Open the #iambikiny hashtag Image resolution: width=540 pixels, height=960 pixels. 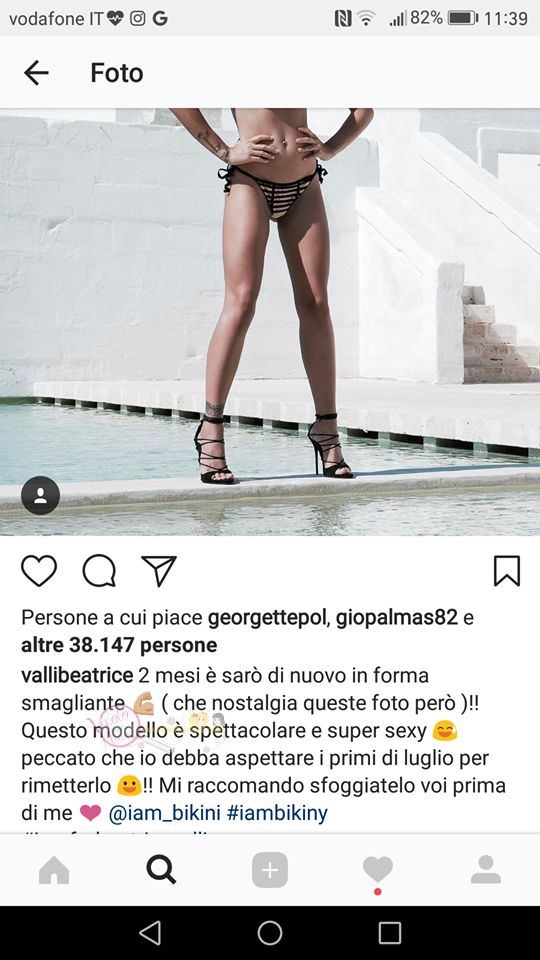click(277, 814)
